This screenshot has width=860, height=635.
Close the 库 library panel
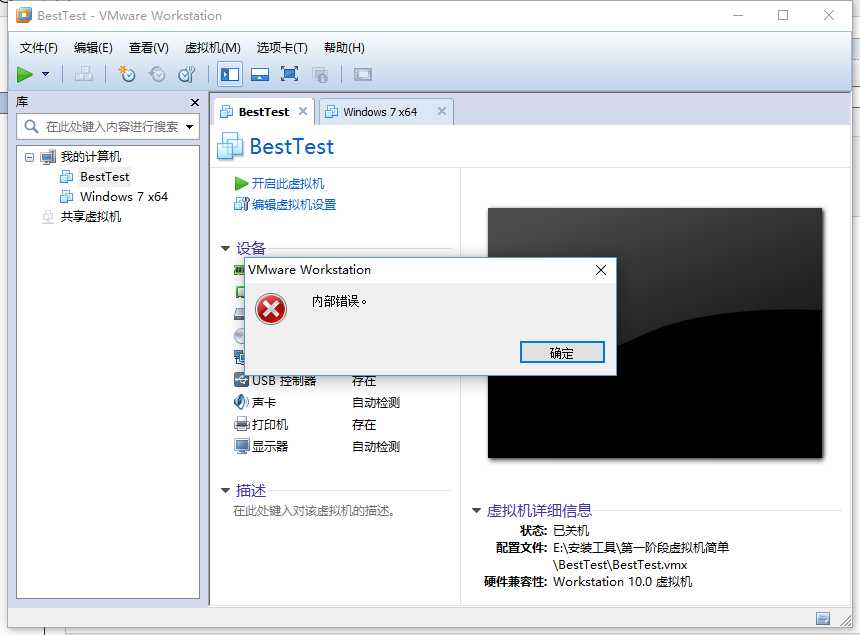point(195,103)
